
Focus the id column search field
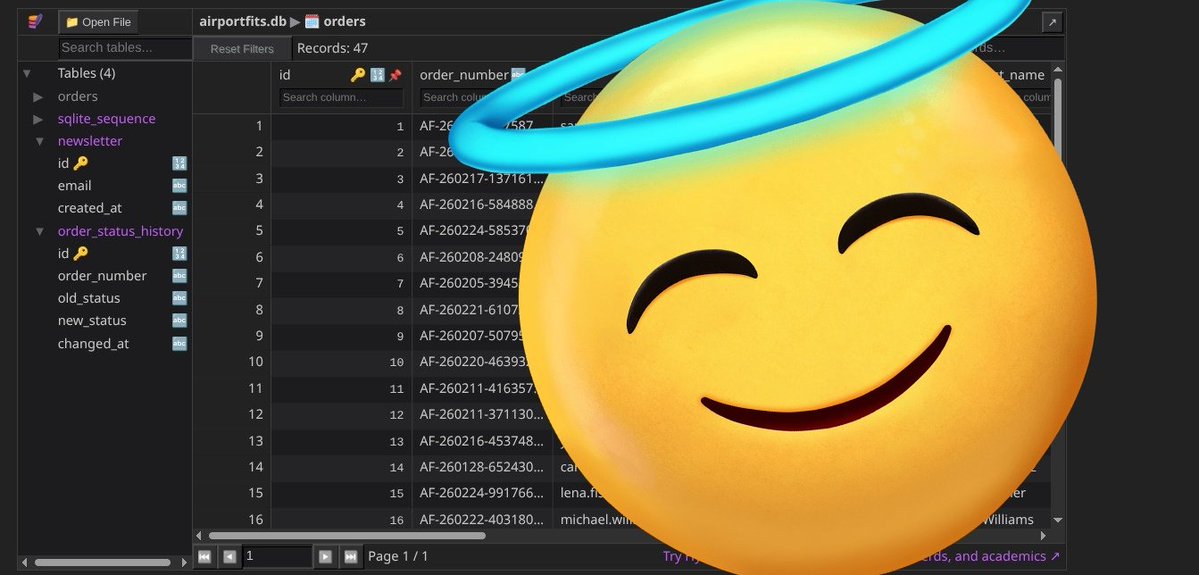point(341,97)
